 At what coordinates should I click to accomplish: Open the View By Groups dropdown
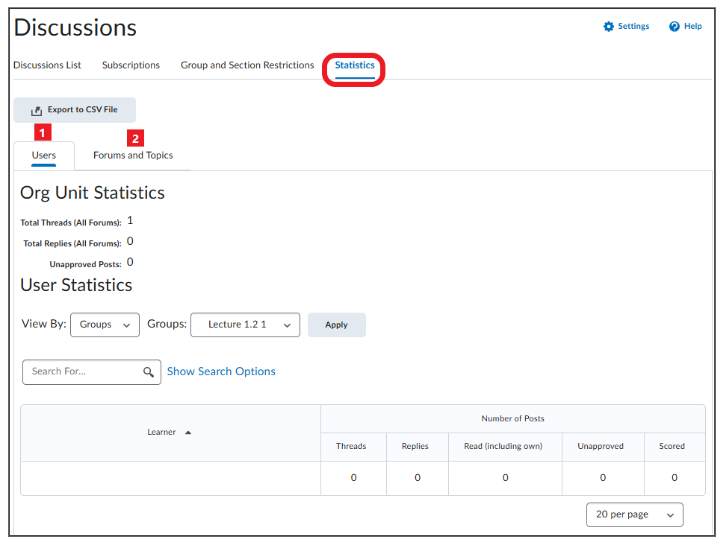point(105,325)
